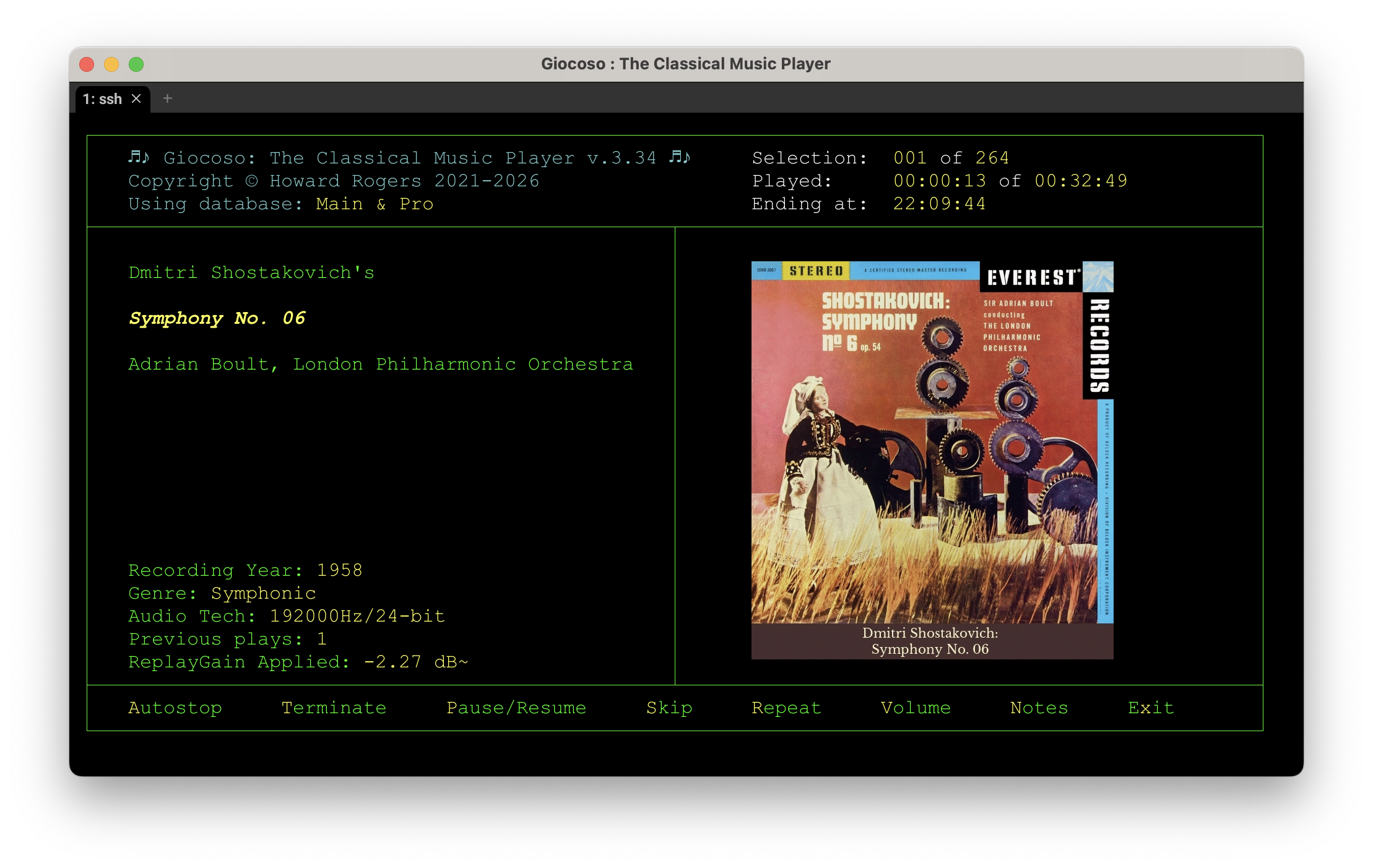This screenshot has height=868, width=1373.
Task: Toggle Pause/Resume playback
Action: click(516, 708)
